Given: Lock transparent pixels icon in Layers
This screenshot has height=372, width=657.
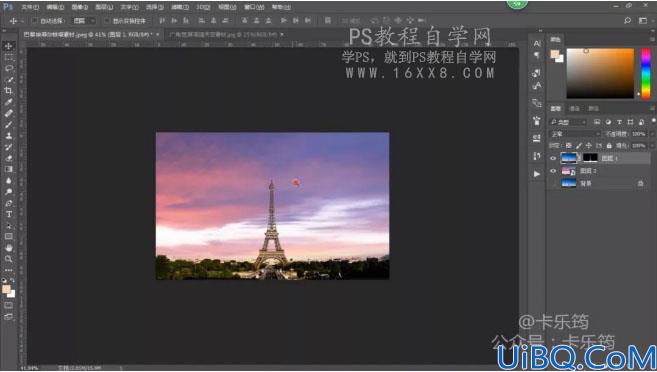Looking at the screenshot, I should [568, 145].
